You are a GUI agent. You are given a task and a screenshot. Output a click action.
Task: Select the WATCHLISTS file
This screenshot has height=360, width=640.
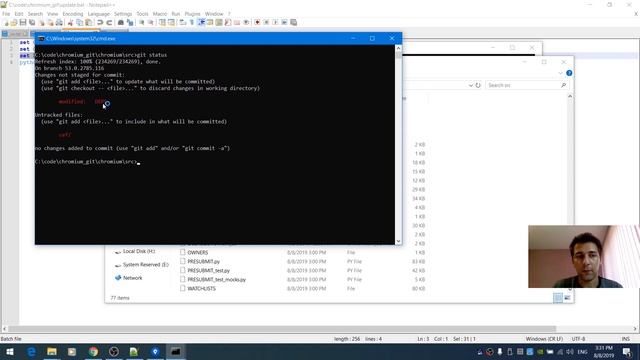[202, 289]
